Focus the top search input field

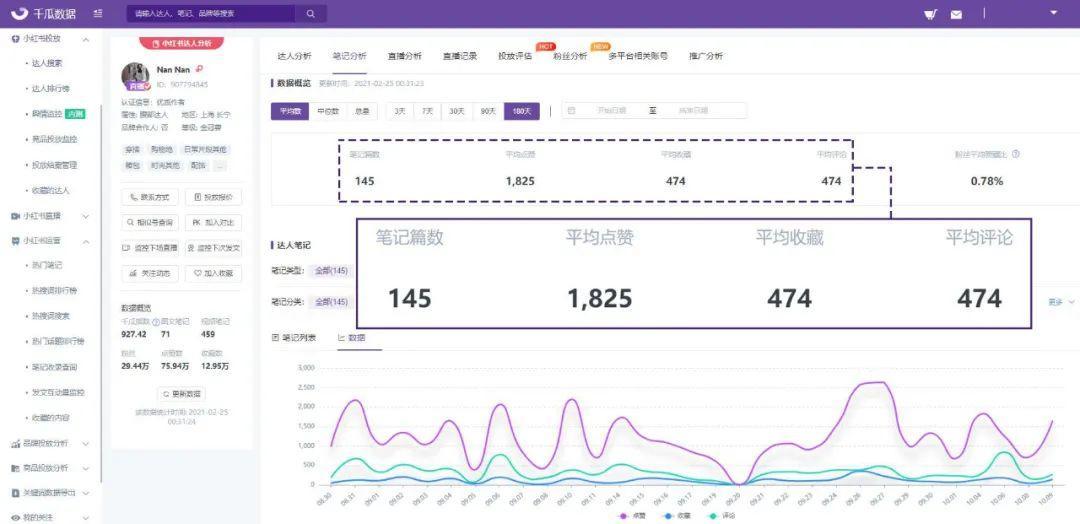[x=210, y=14]
